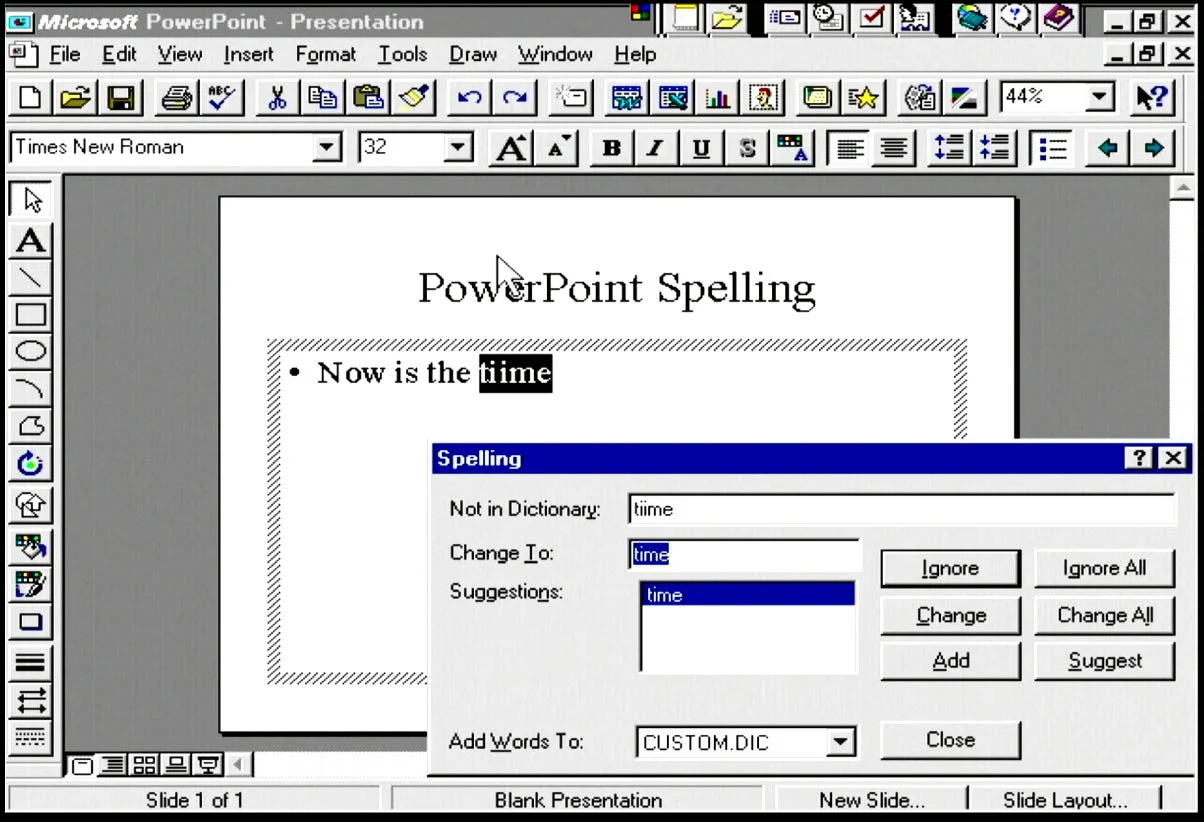The width and height of the screenshot is (1204, 822).
Task: Click the vertical scrollbar up arrow
Action: click(1181, 188)
